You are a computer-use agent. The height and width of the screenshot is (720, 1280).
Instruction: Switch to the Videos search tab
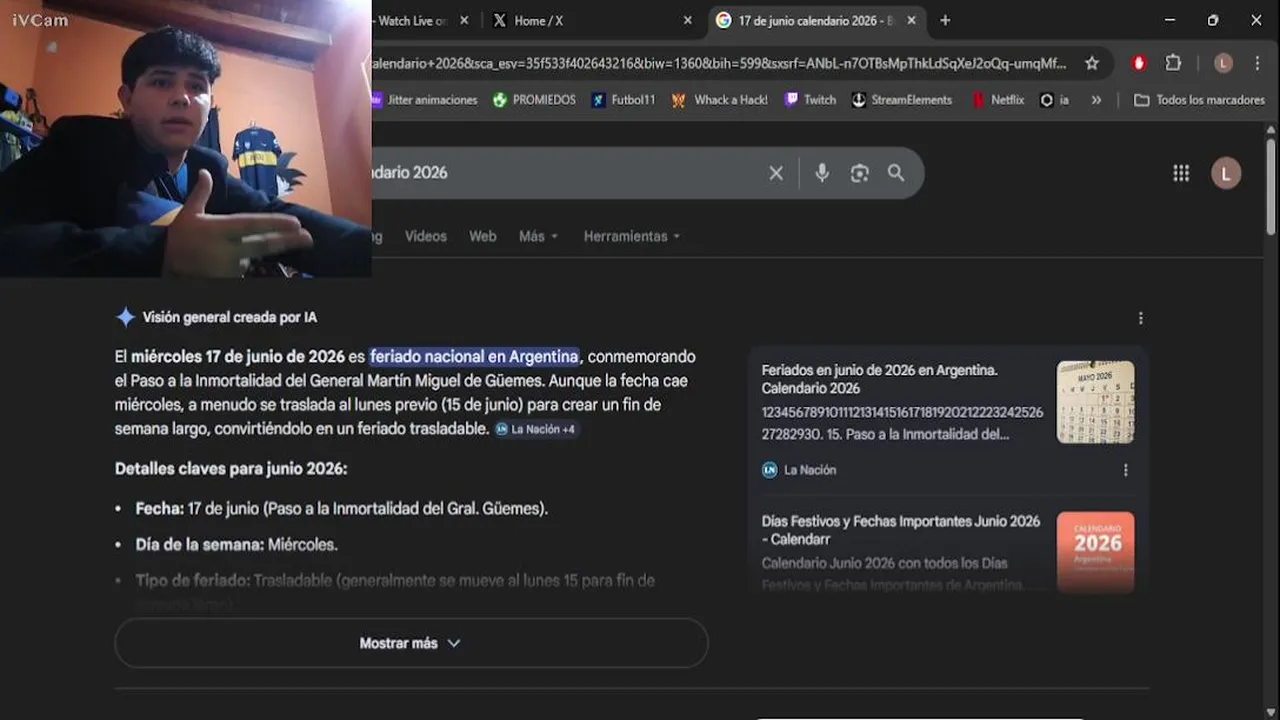coord(426,237)
